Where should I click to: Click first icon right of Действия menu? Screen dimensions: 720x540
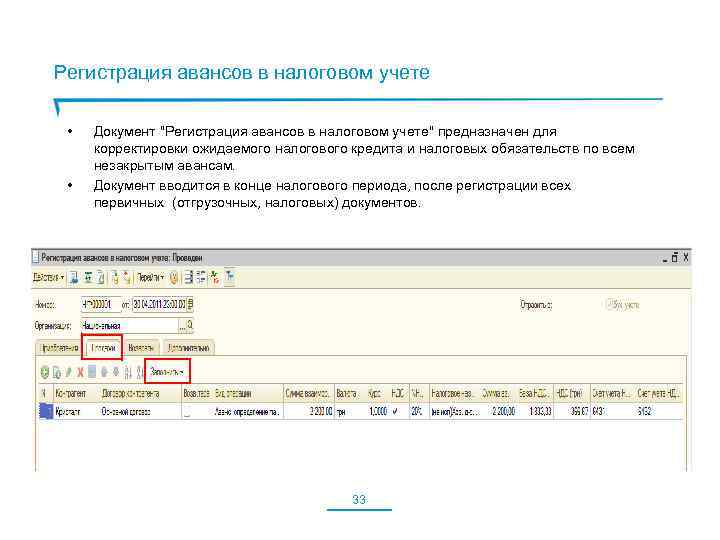(x=74, y=277)
